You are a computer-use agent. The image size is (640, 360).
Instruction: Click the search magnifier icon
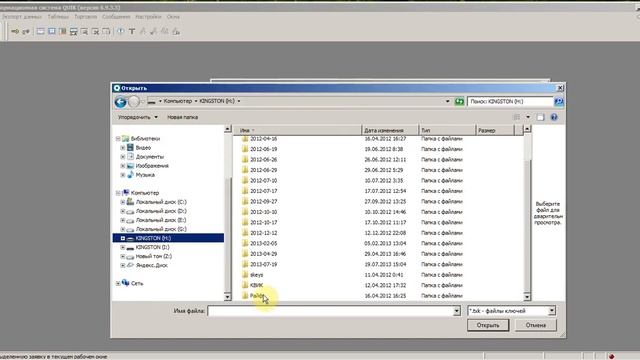coord(559,101)
